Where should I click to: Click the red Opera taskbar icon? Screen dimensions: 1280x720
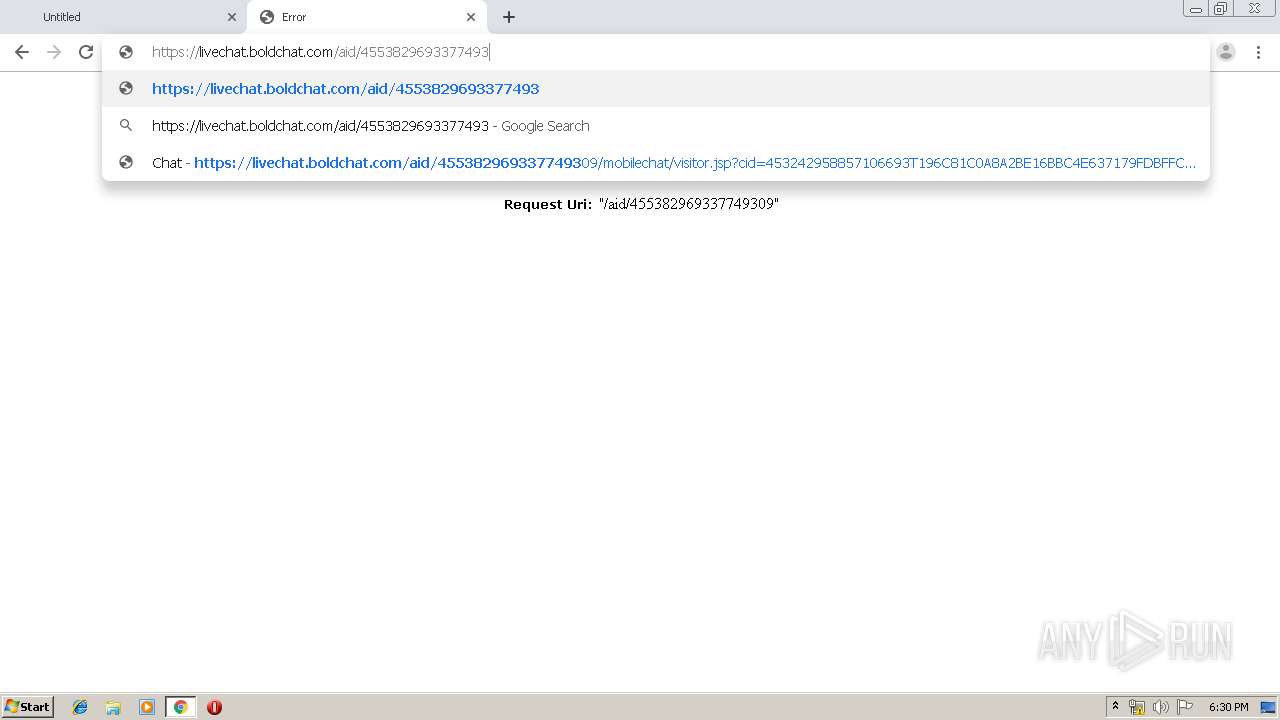[214, 707]
